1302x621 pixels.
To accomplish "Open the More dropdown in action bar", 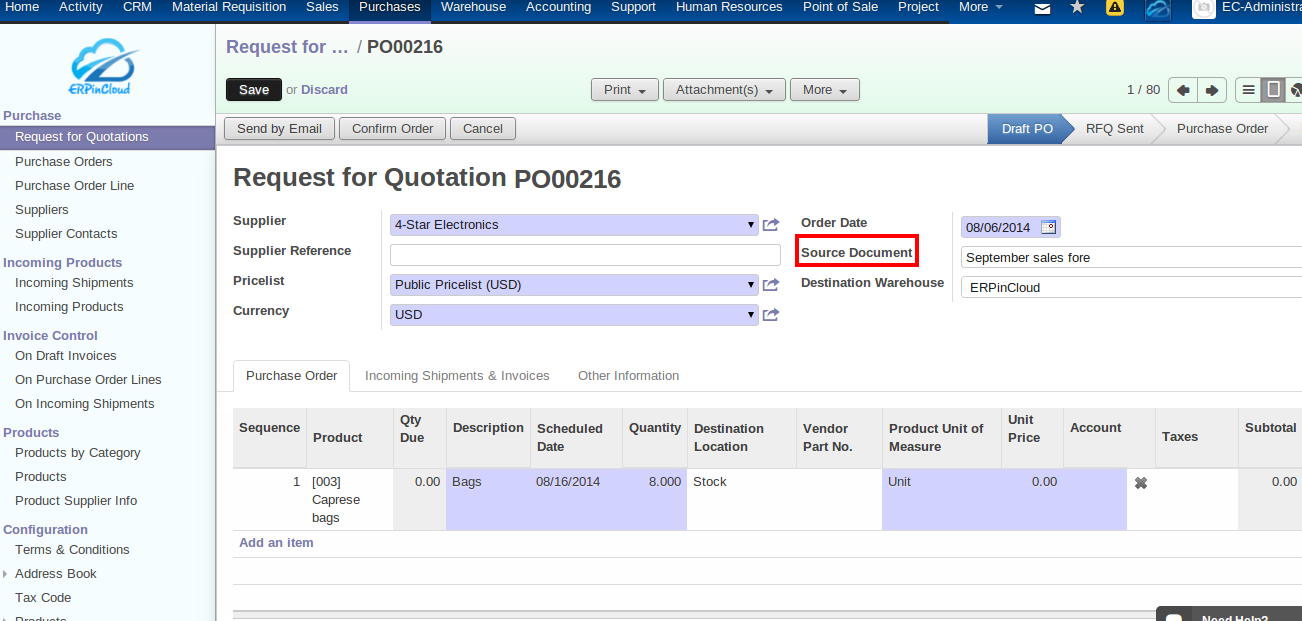I will 825,90.
